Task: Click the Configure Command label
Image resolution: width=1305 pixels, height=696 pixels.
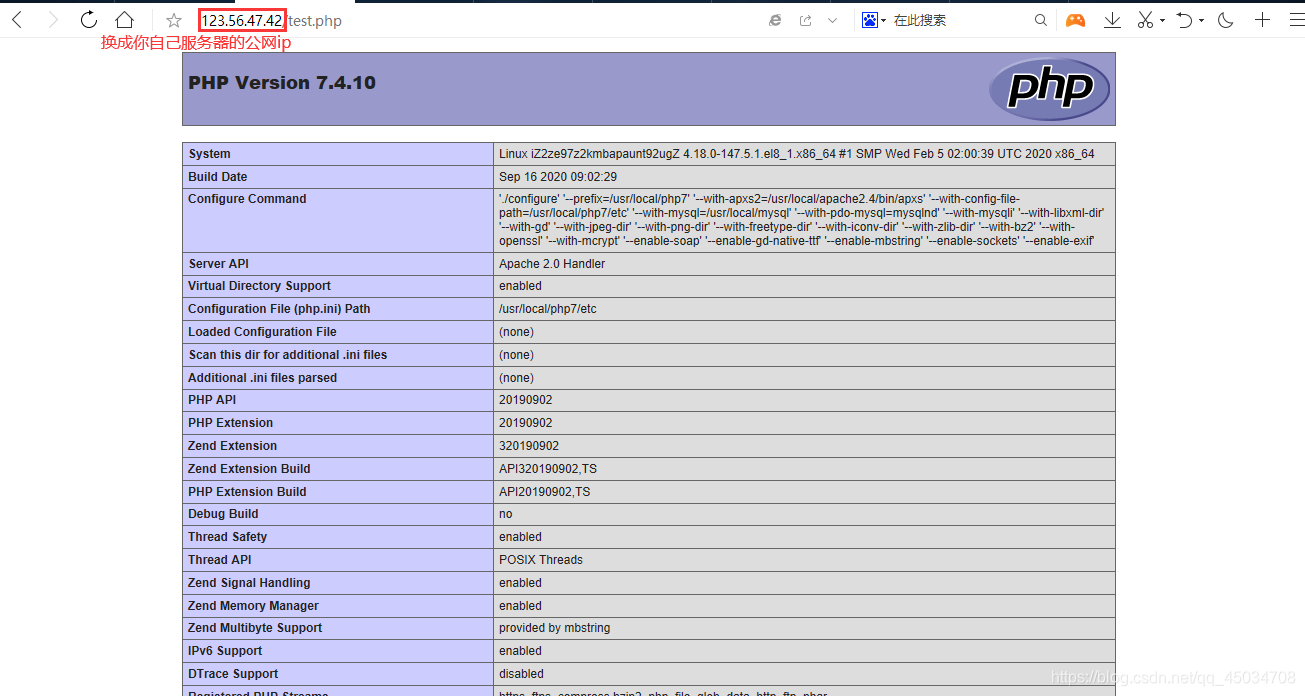Action: click(x=247, y=199)
